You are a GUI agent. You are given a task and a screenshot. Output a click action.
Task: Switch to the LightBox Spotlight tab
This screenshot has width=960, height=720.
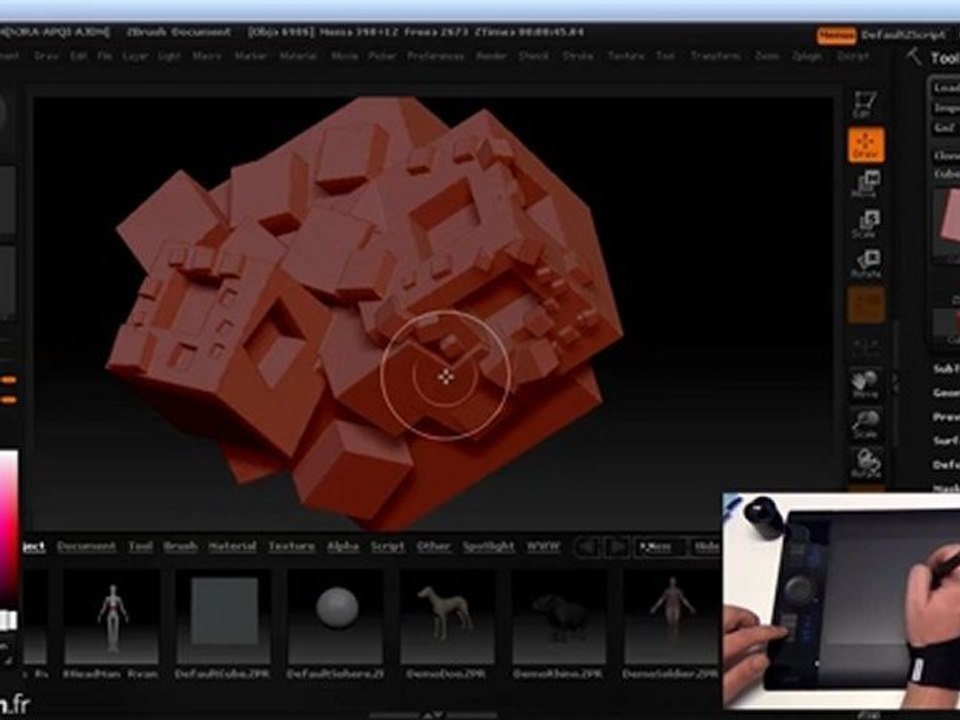[488, 546]
